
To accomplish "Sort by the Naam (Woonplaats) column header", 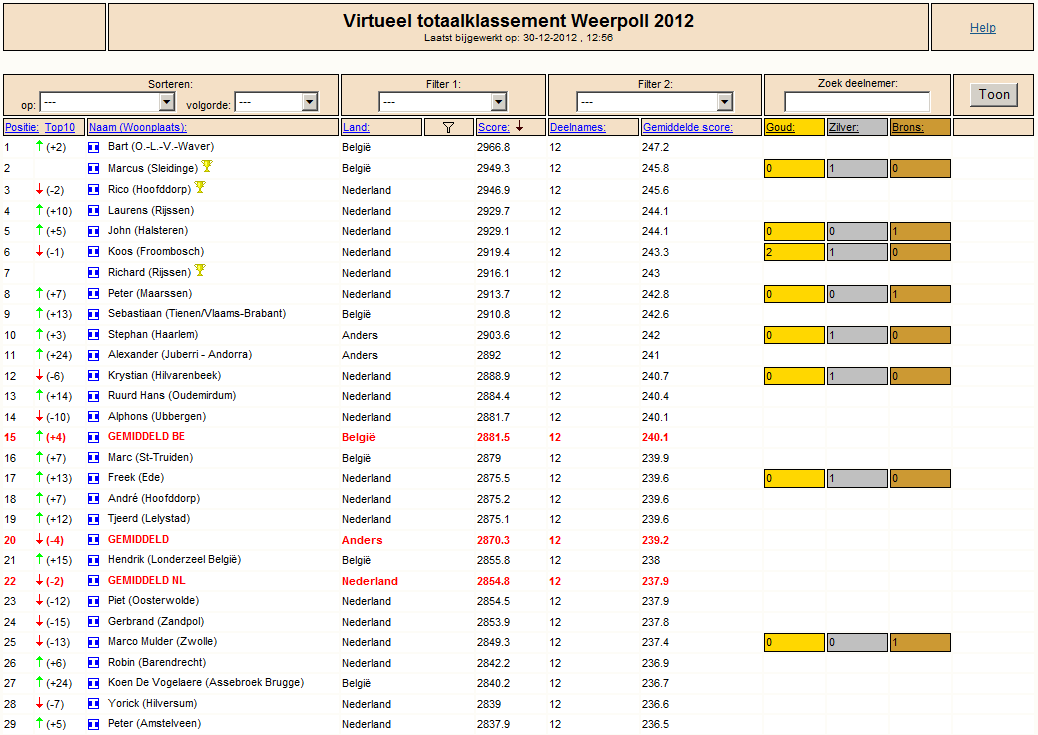I will (x=138, y=127).
